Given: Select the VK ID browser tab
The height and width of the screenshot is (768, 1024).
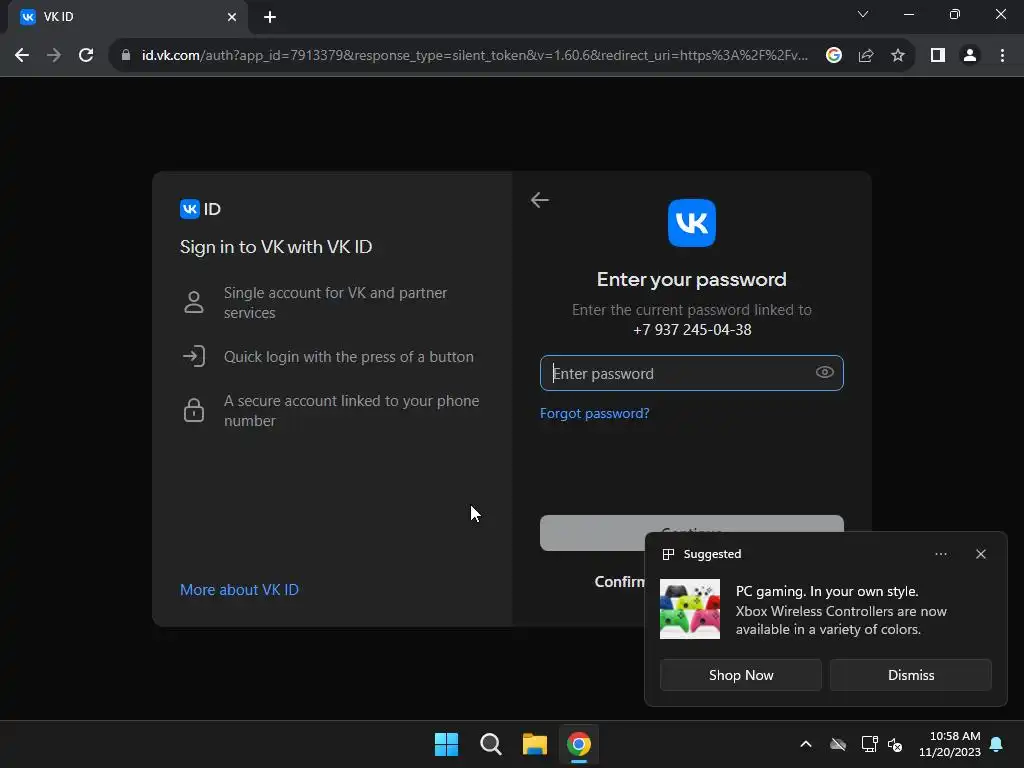Looking at the screenshot, I should 128,17.
